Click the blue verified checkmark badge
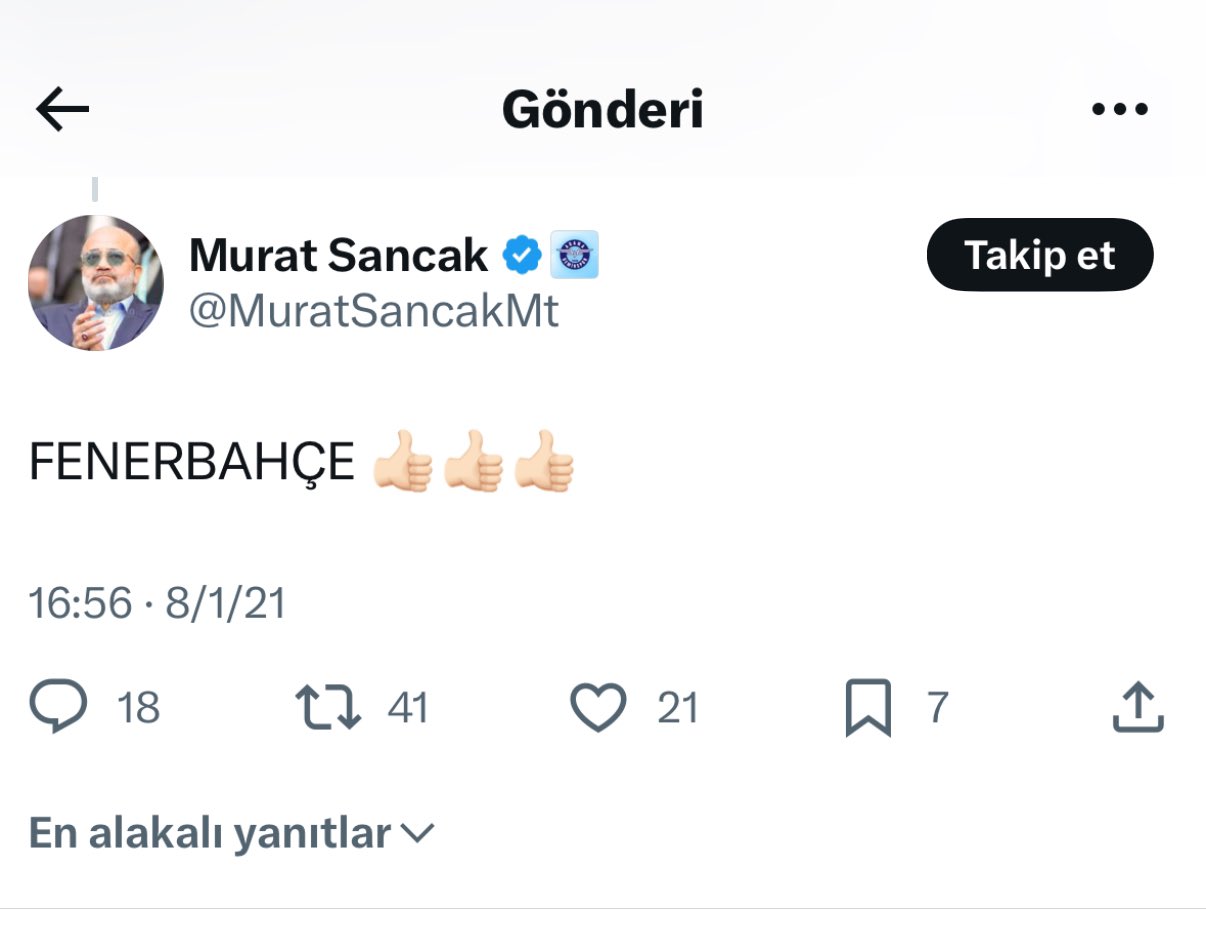Screen dimensions: 1206x931 click(x=521, y=256)
